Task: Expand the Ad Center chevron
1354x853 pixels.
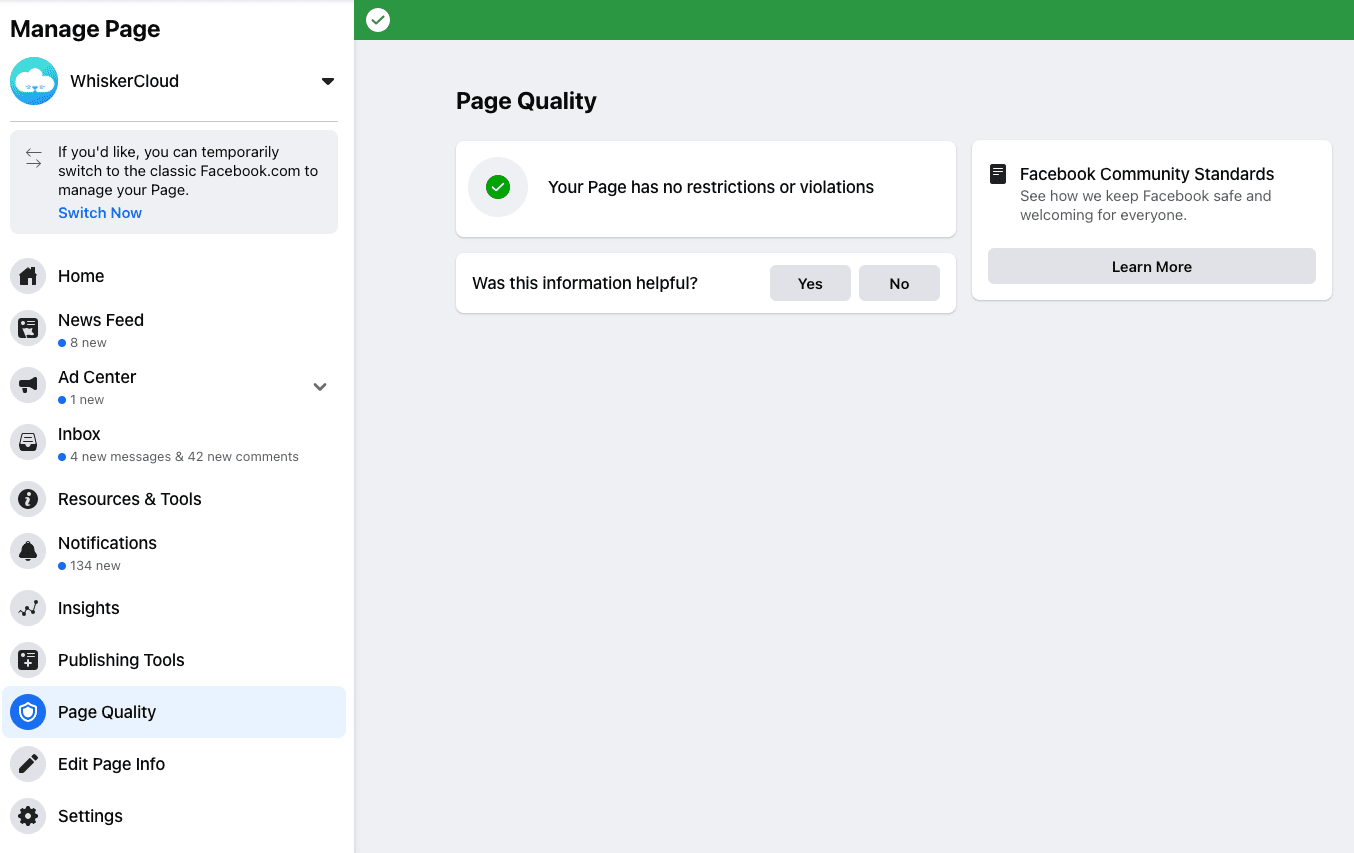Action: tap(320, 387)
